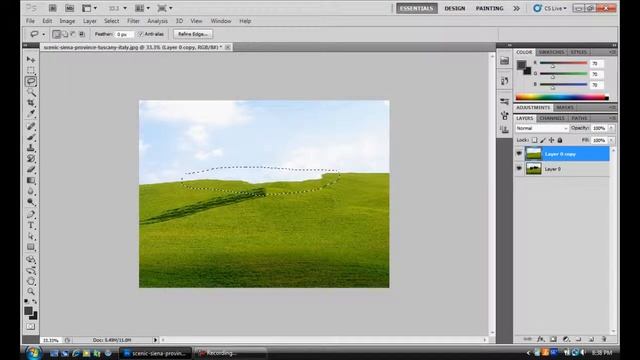Click the Feather input field

(124, 34)
